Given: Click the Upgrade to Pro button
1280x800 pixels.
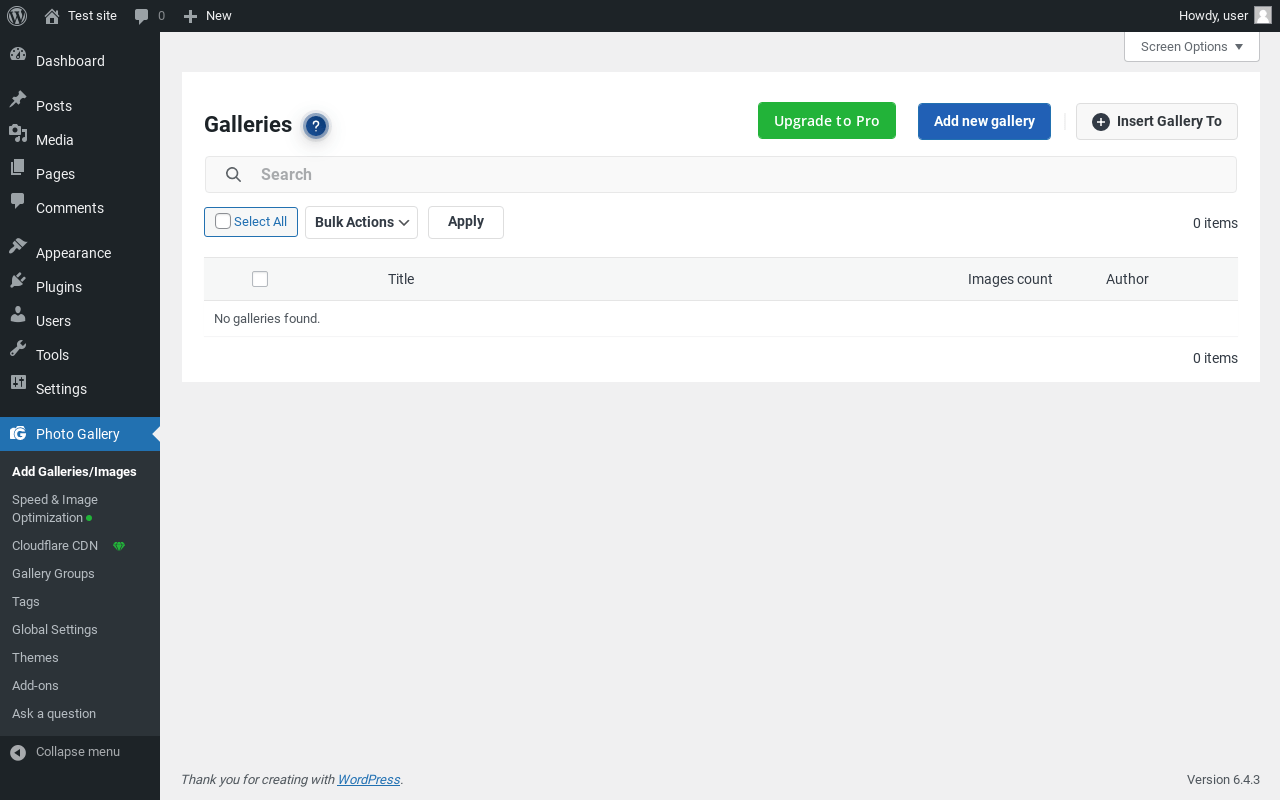Looking at the screenshot, I should coord(827,121).
